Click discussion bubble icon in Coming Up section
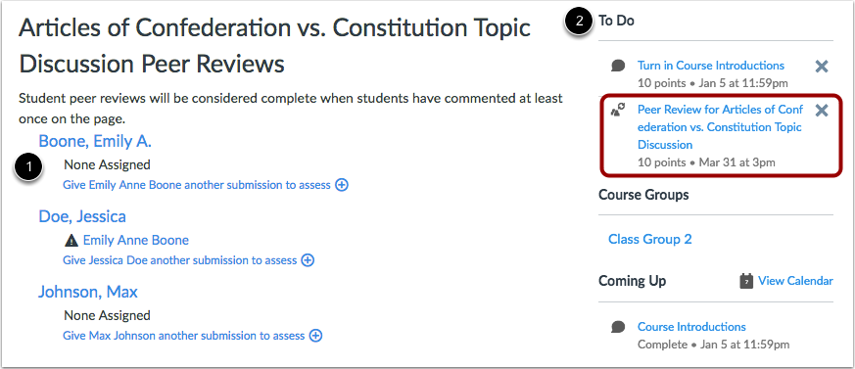855x369 pixels. [618, 328]
